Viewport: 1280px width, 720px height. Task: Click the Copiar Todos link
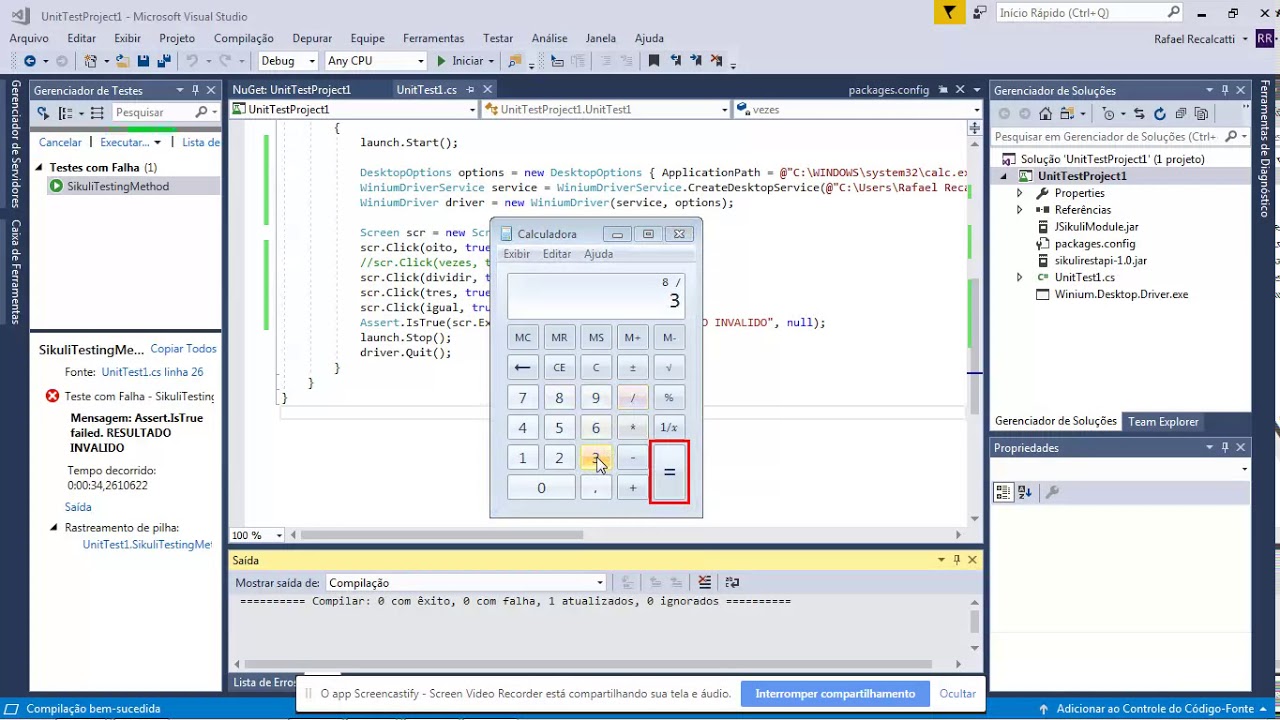(x=183, y=349)
